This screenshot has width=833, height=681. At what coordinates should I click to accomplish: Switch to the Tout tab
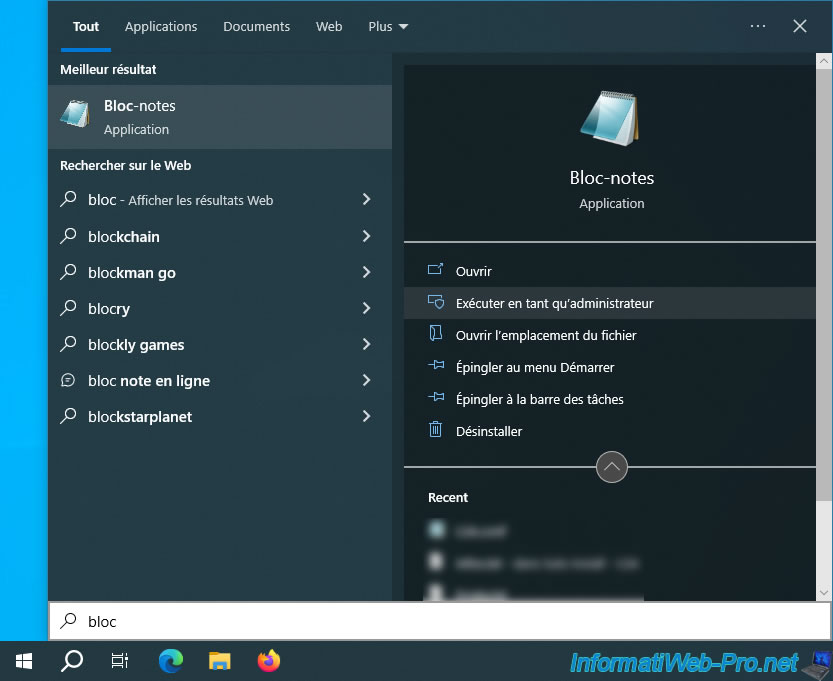(x=86, y=27)
